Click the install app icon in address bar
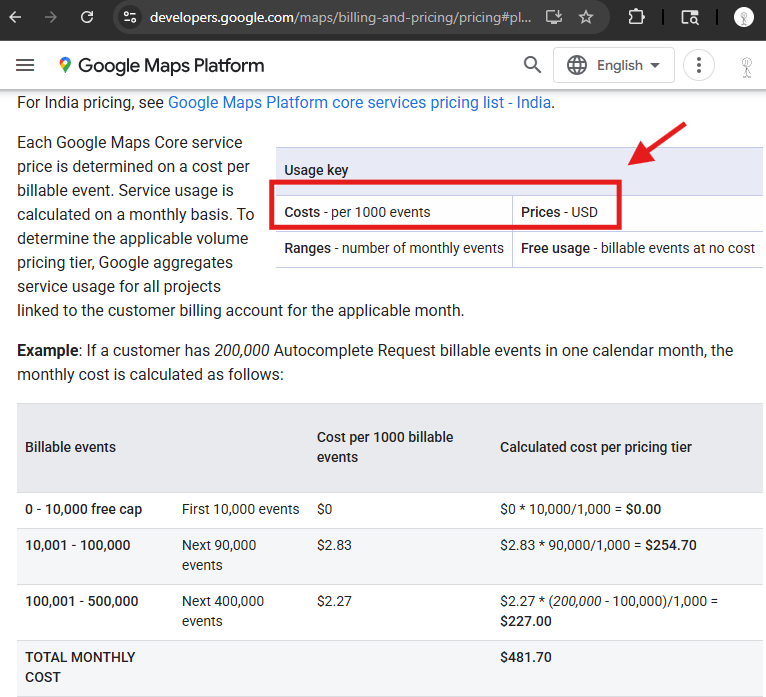 click(x=554, y=18)
